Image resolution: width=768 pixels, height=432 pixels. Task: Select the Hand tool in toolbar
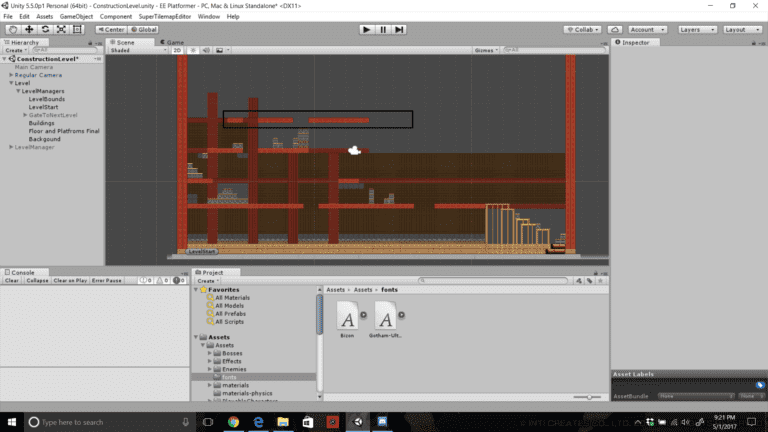(x=13, y=29)
